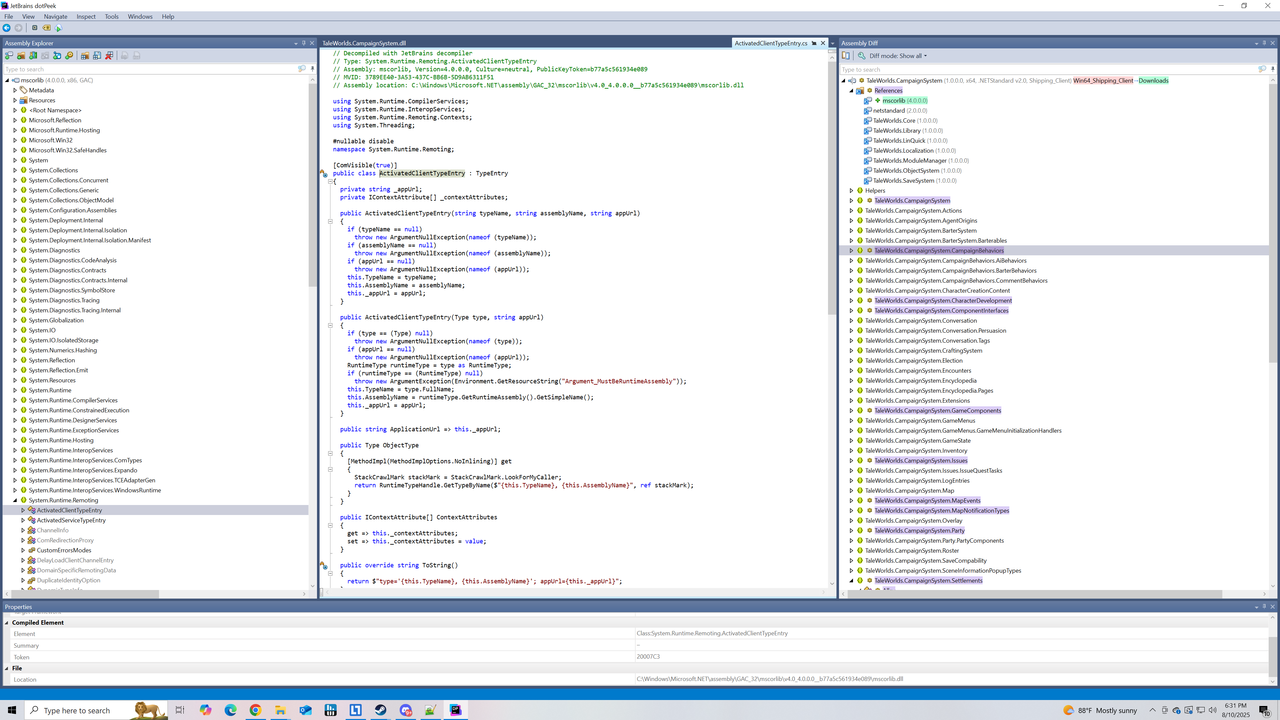Open the Inspect menu
The width and height of the screenshot is (1280, 720).
[86, 17]
